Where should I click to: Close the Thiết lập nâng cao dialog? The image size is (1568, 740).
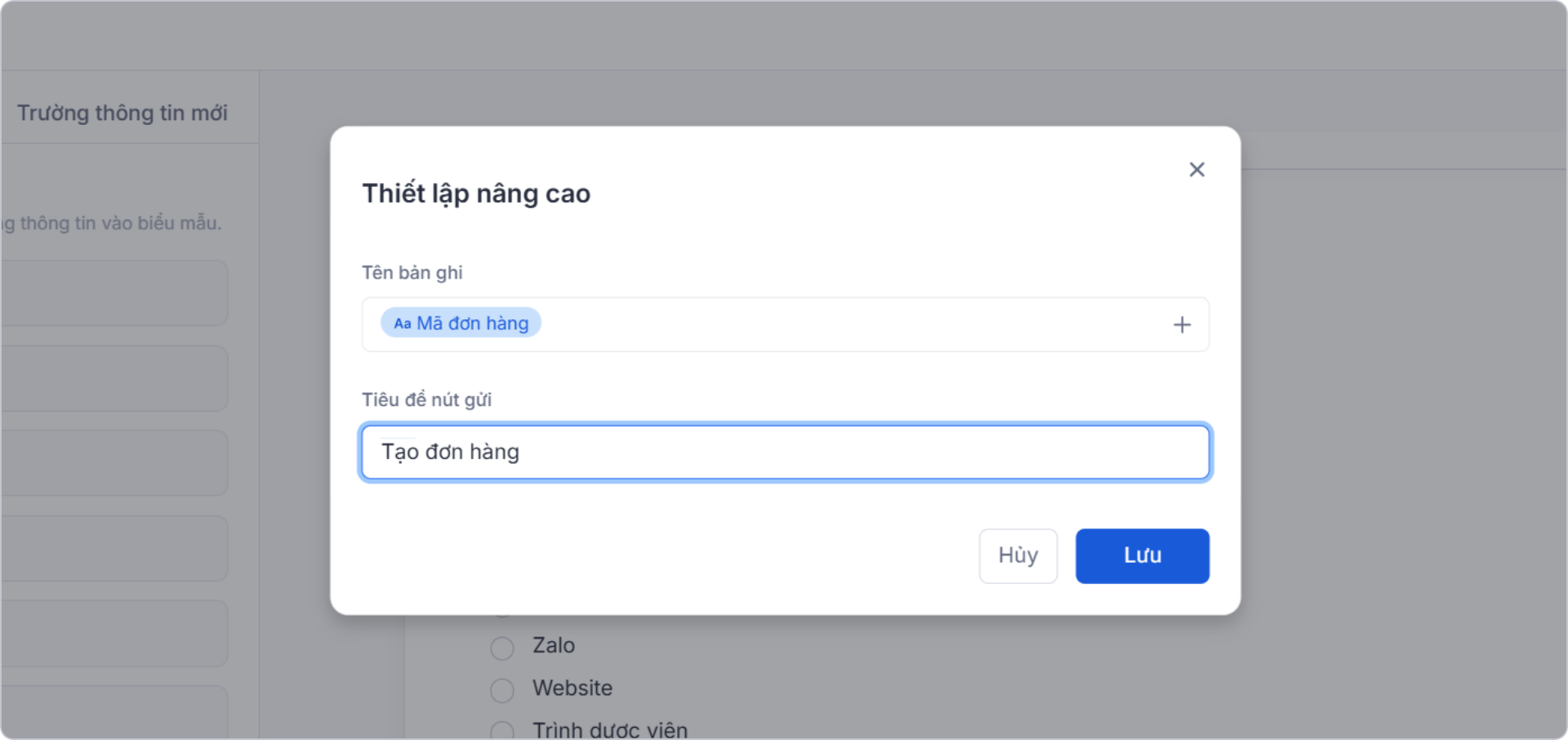(x=1196, y=169)
